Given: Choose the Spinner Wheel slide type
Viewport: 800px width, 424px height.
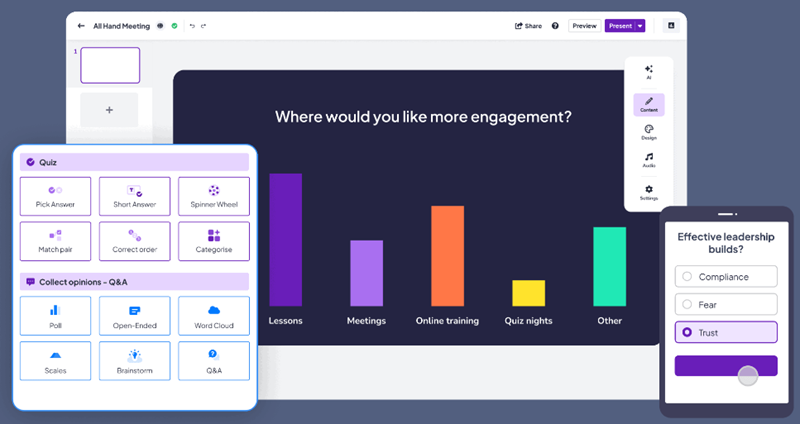Looking at the screenshot, I should pos(214,196).
